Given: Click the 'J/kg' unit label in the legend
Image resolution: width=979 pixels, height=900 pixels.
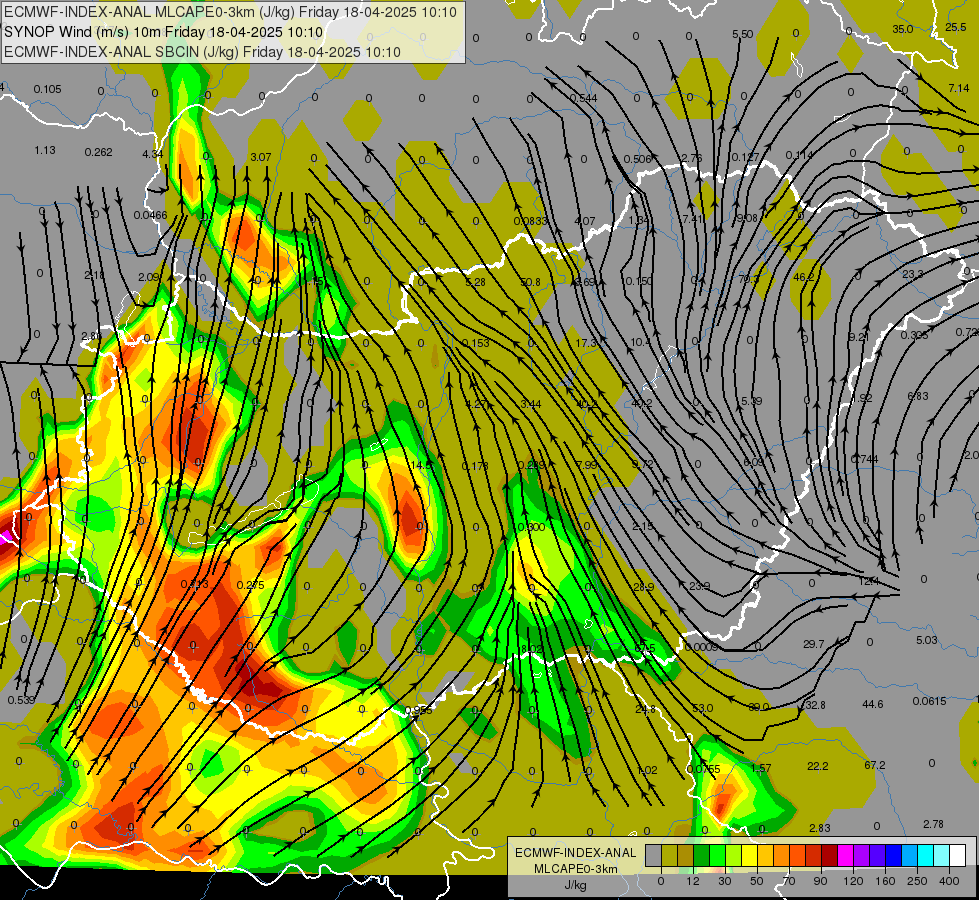Looking at the screenshot, I should [575, 885].
